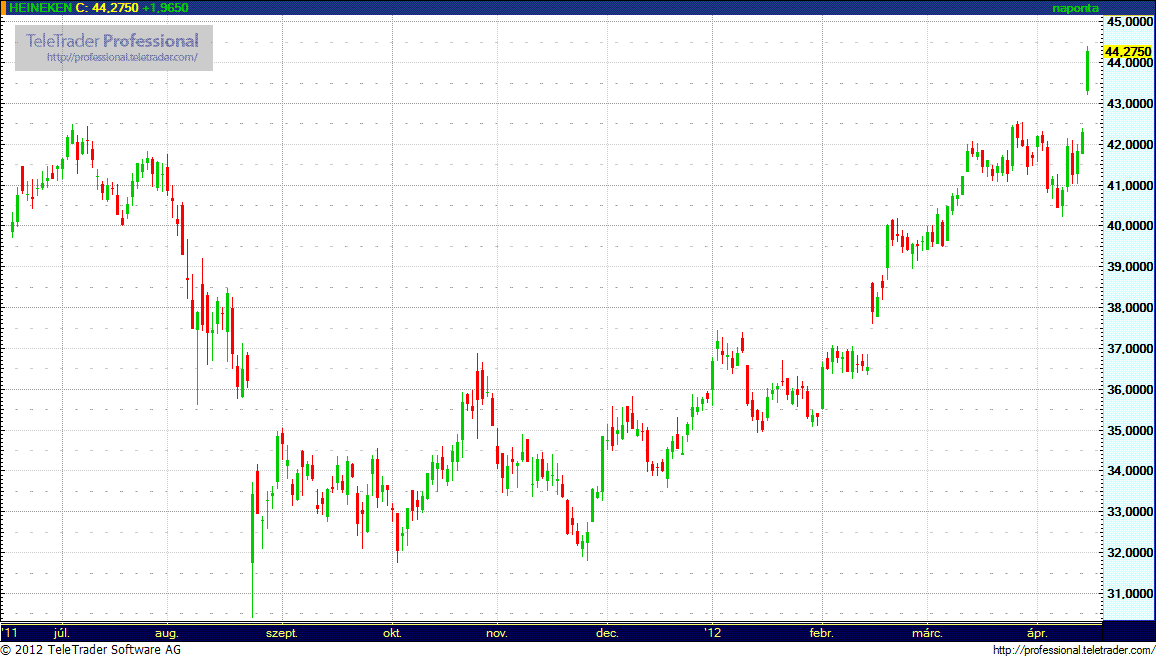Click the +1,9650 price change value in the header
This screenshot has height=659, width=1156.
click(x=165, y=8)
